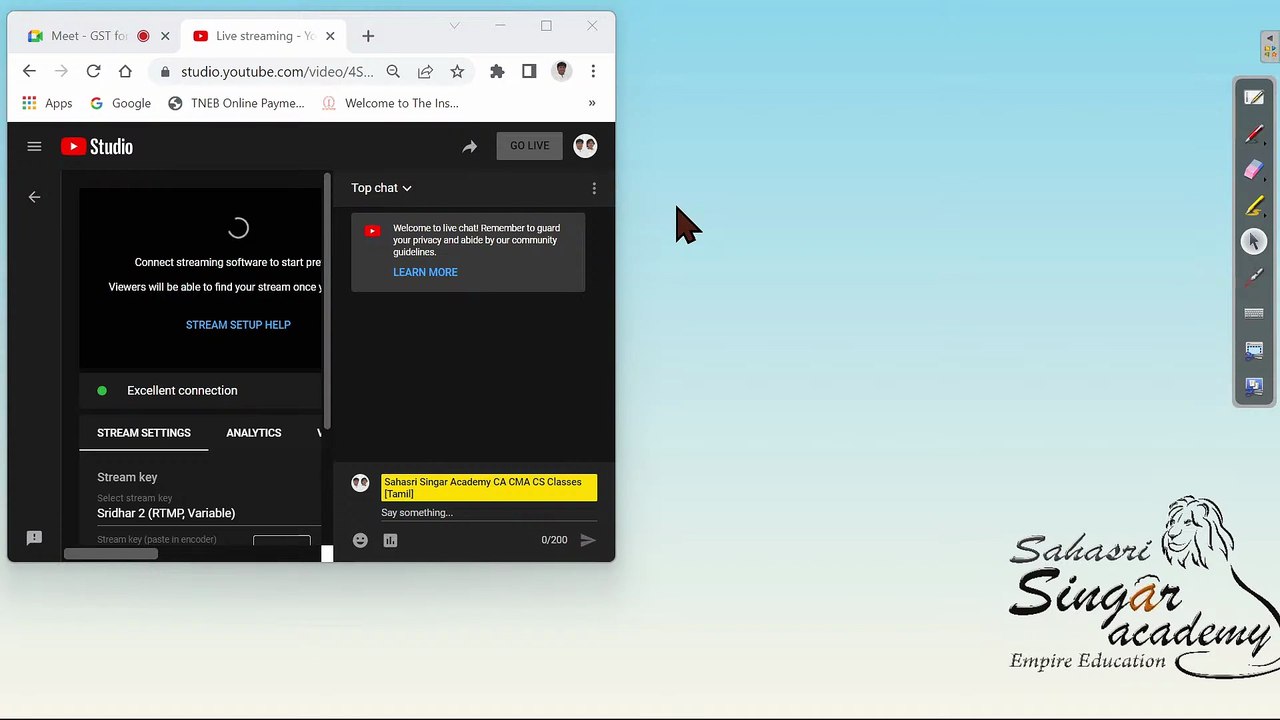Bookmark this page with the star

tap(457, 71)
